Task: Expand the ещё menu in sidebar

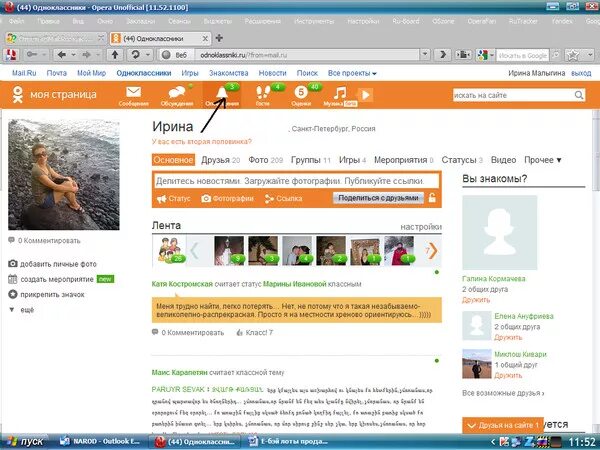Action: tap(22, 310)
